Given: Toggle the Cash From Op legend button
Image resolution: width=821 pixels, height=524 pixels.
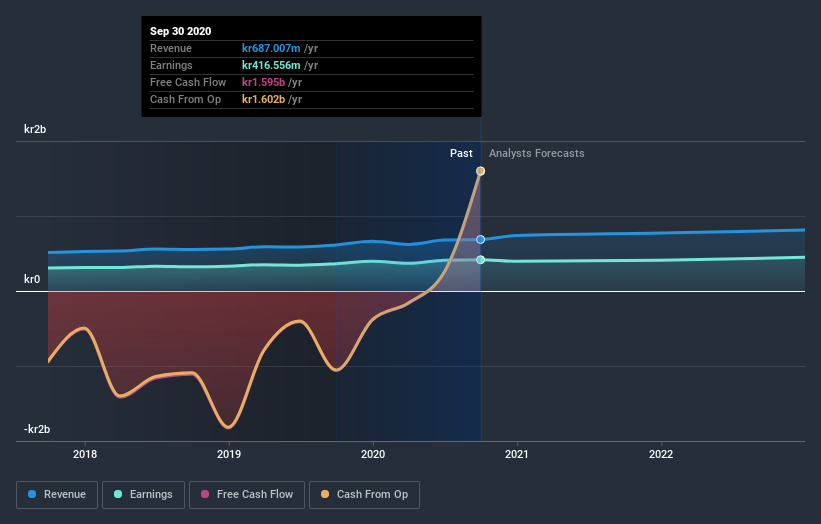Looking at the screenshot, I should click(364, 495).
